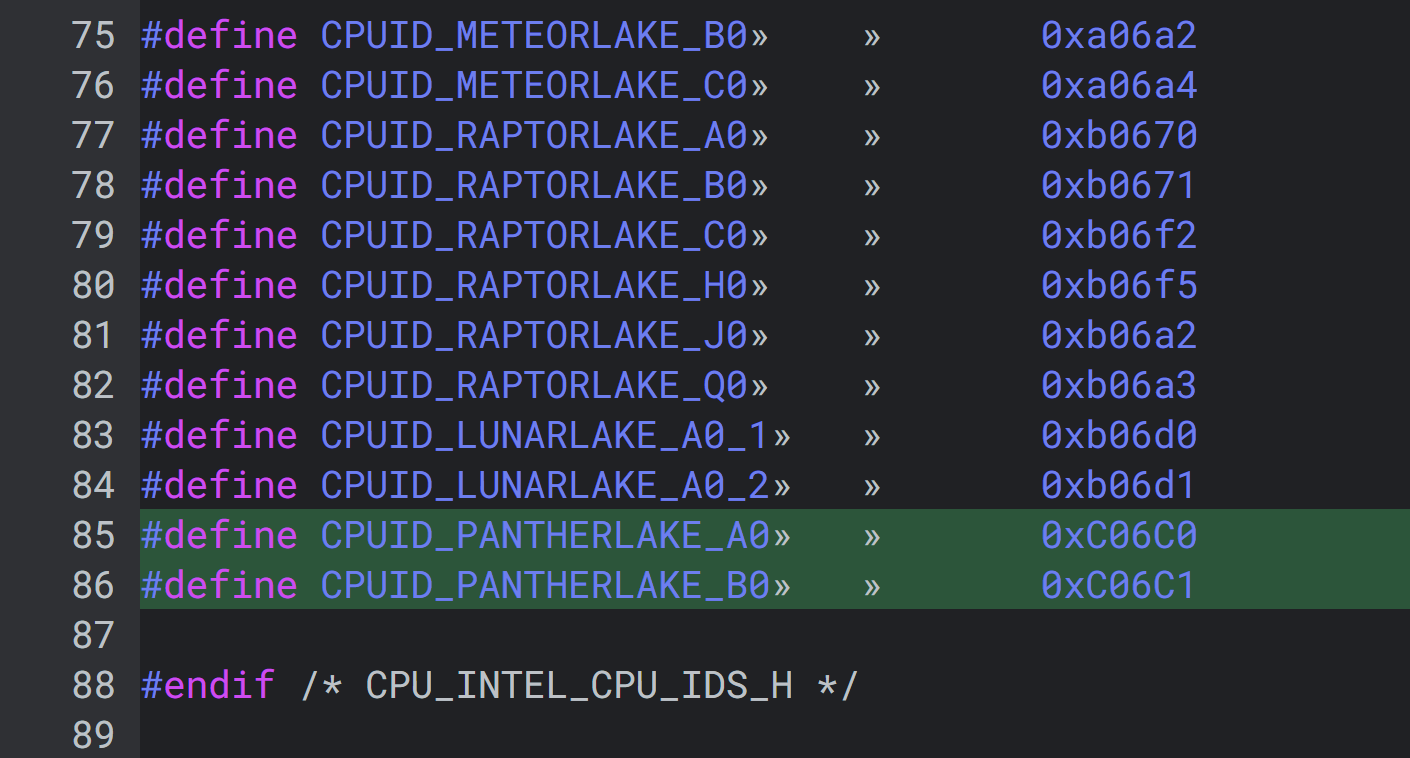Screen dimensions: 1410x758
Task: Click the hex value 0xC06C1
Action: (1118, 586)
